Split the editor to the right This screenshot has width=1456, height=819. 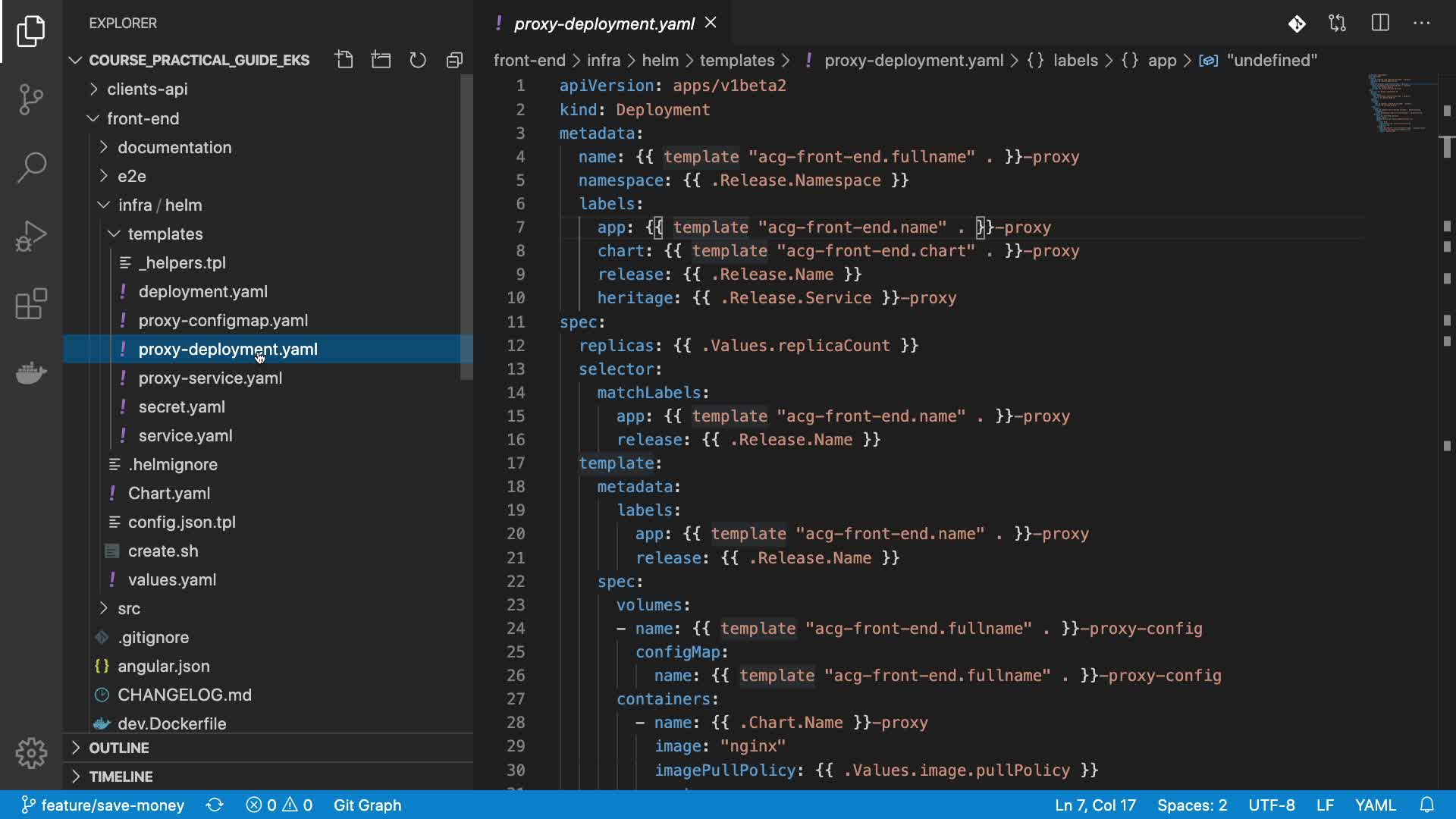coord(1380,24)
